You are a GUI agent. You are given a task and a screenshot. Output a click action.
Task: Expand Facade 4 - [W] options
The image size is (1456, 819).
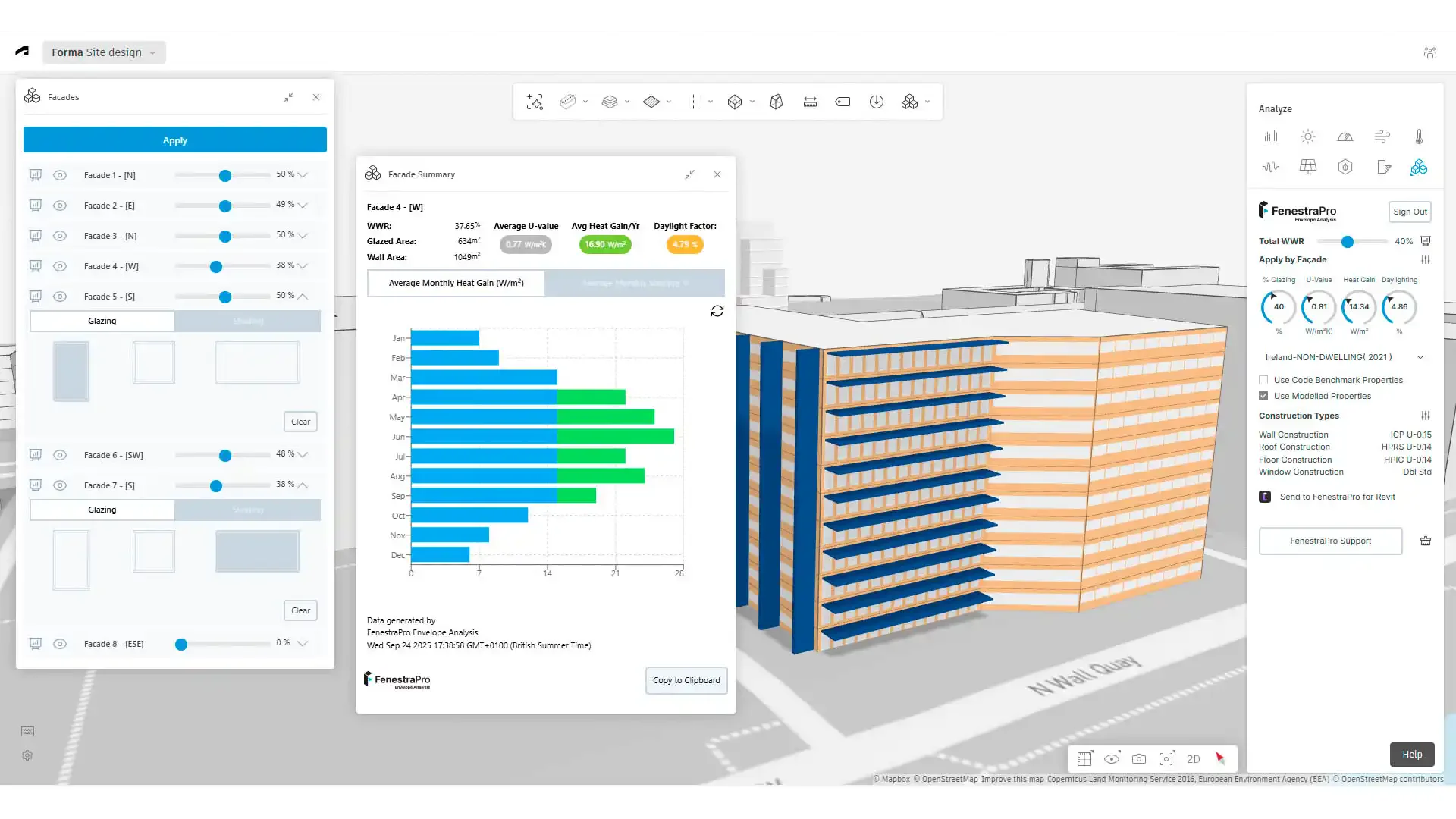[x=303, y=266]
